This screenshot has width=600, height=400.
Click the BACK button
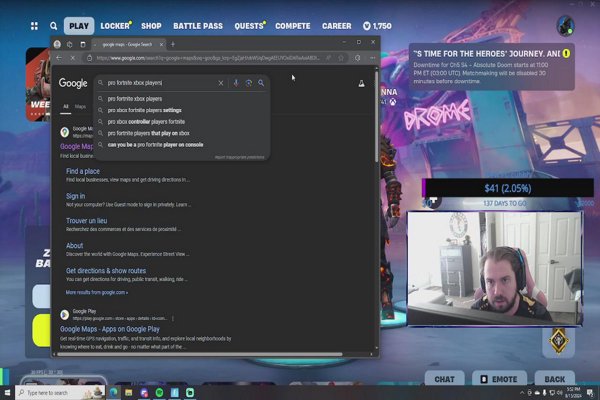pos(554,379)
